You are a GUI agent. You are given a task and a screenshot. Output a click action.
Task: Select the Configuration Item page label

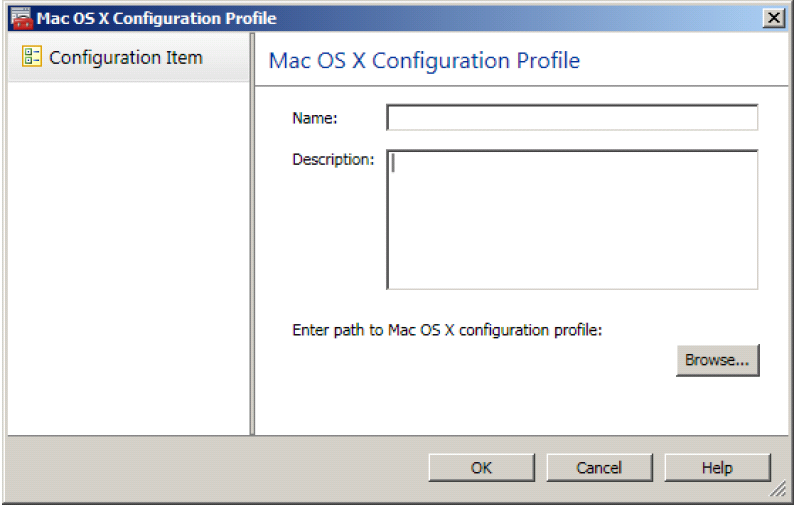point(126,58)
